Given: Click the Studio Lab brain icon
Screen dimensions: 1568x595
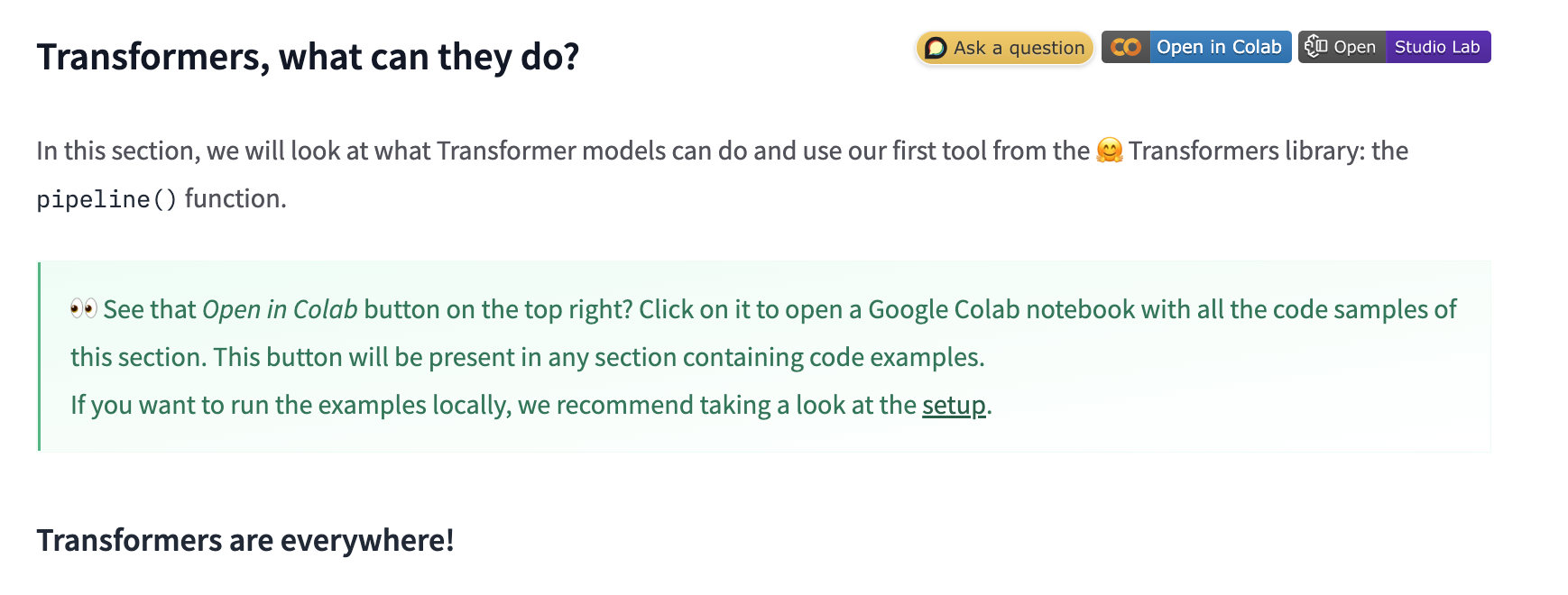Looking at the screenshot, I should coord(1315,47).
